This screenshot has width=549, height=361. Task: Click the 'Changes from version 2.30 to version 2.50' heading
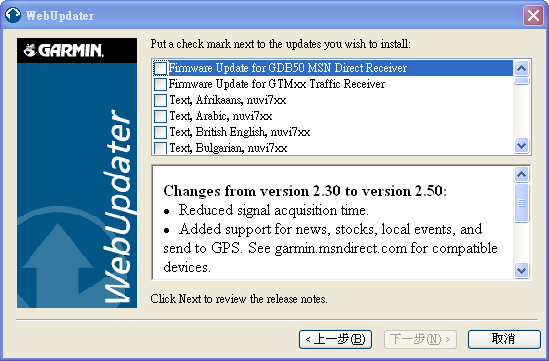click(x=305, y=191)
